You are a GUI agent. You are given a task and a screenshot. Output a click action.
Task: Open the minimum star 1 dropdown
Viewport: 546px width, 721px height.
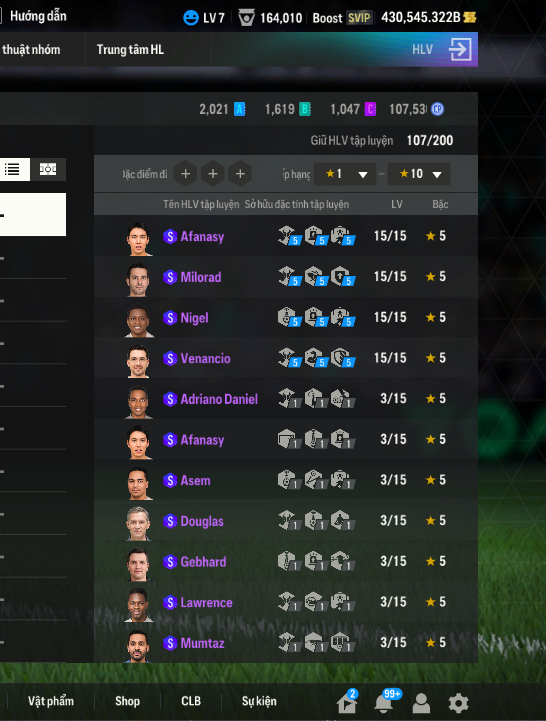[x=345, y=174]
